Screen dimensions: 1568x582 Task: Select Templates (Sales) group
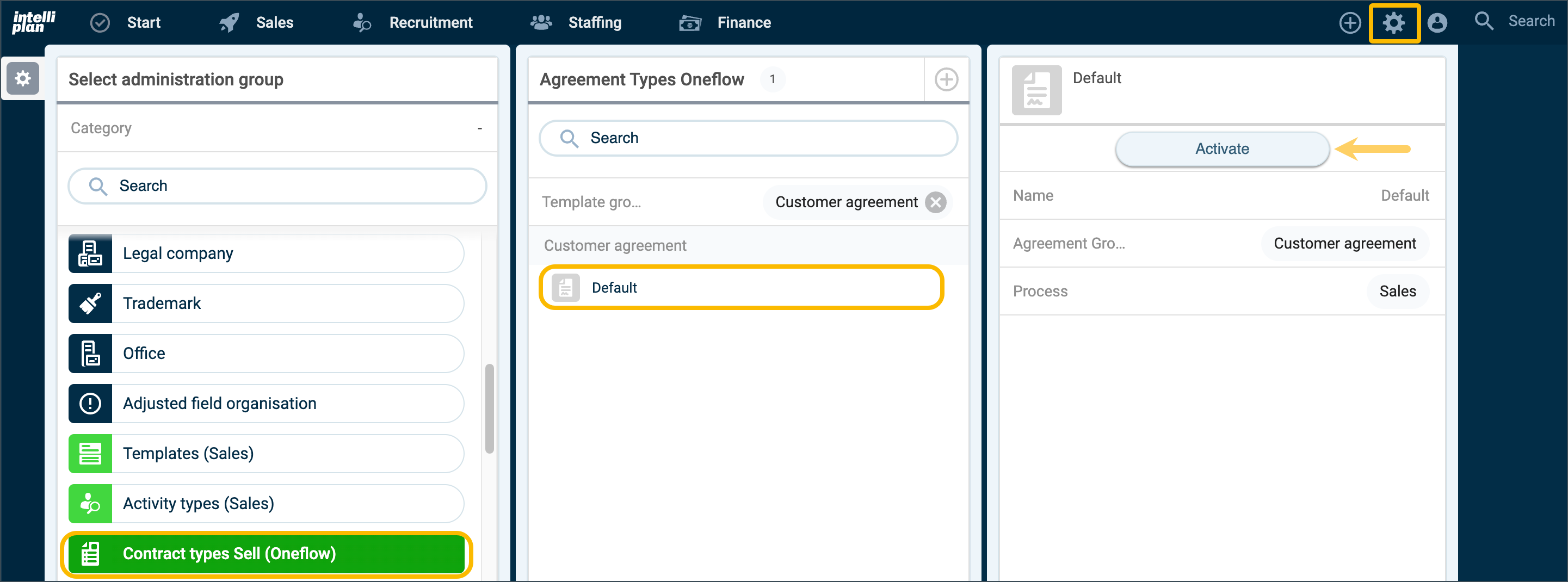click(x=266, y=453)
